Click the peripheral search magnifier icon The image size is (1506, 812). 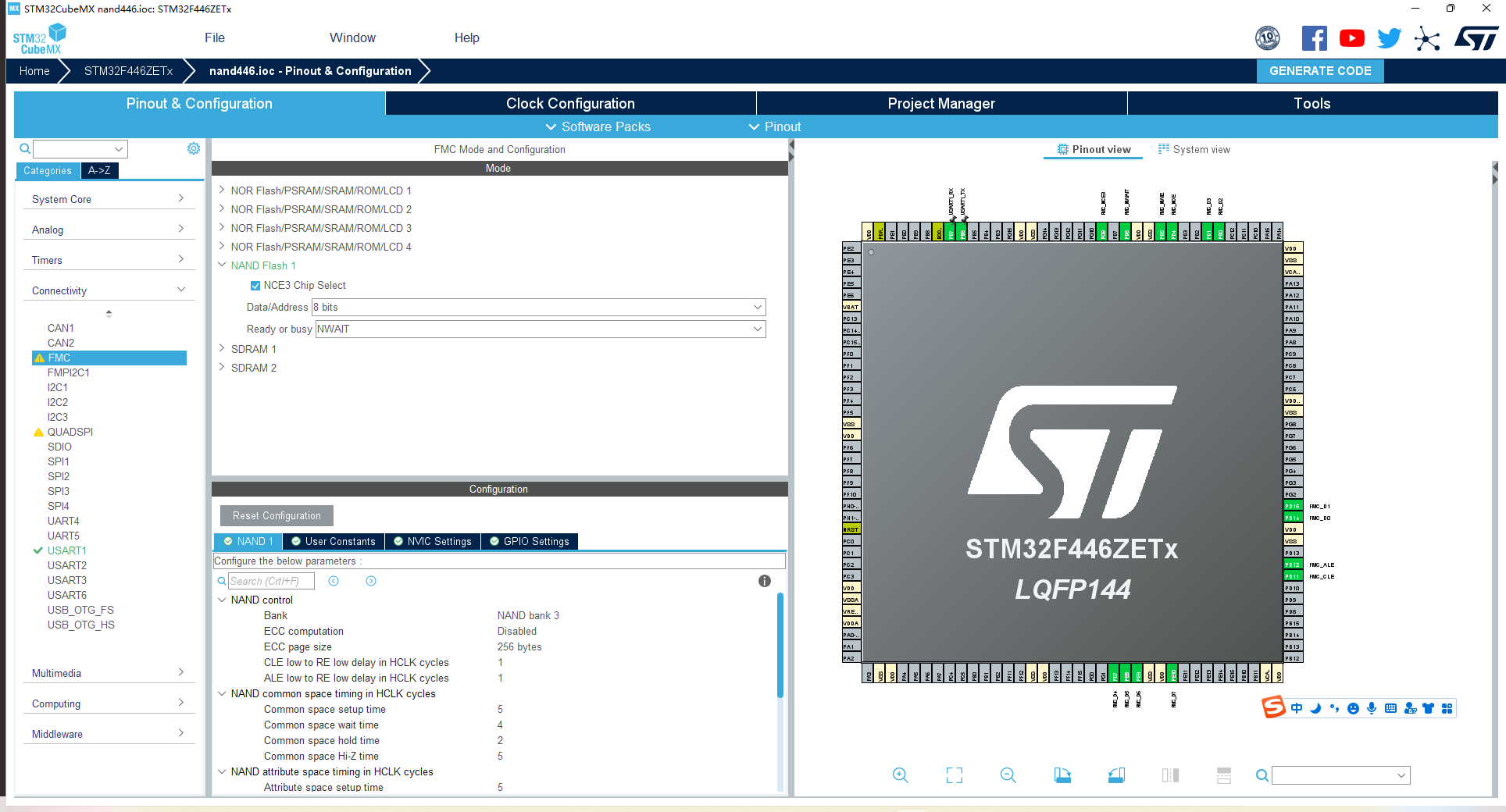point(25,148)
